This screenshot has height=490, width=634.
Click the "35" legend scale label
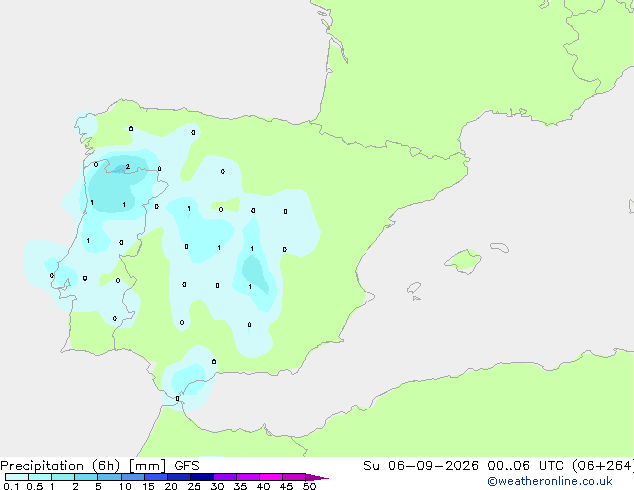coord(240,486)
